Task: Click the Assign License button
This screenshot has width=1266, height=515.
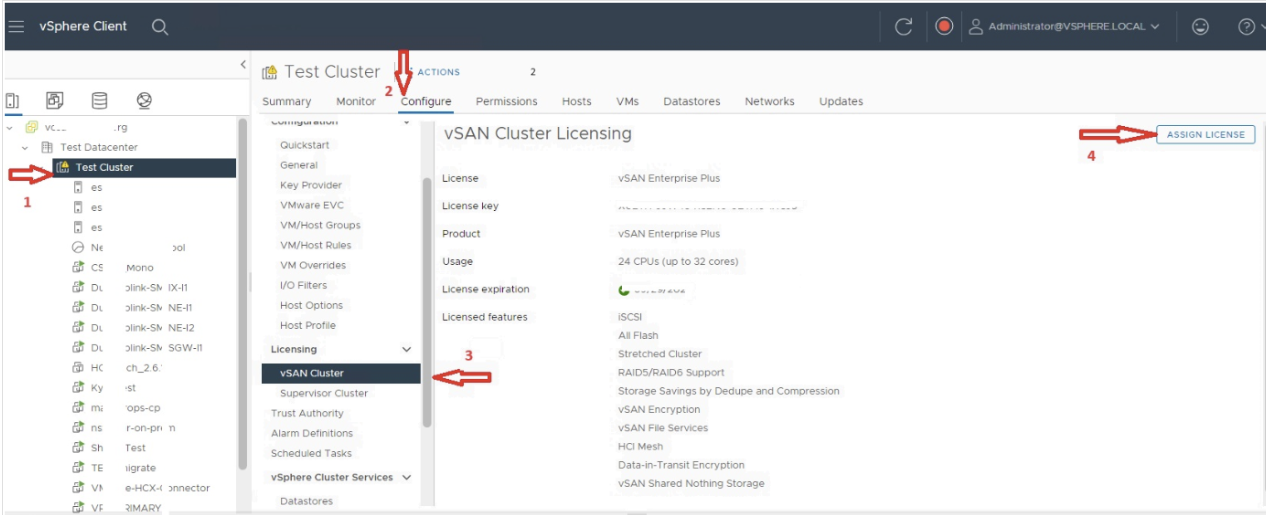Action: [x=1205, y=135]
